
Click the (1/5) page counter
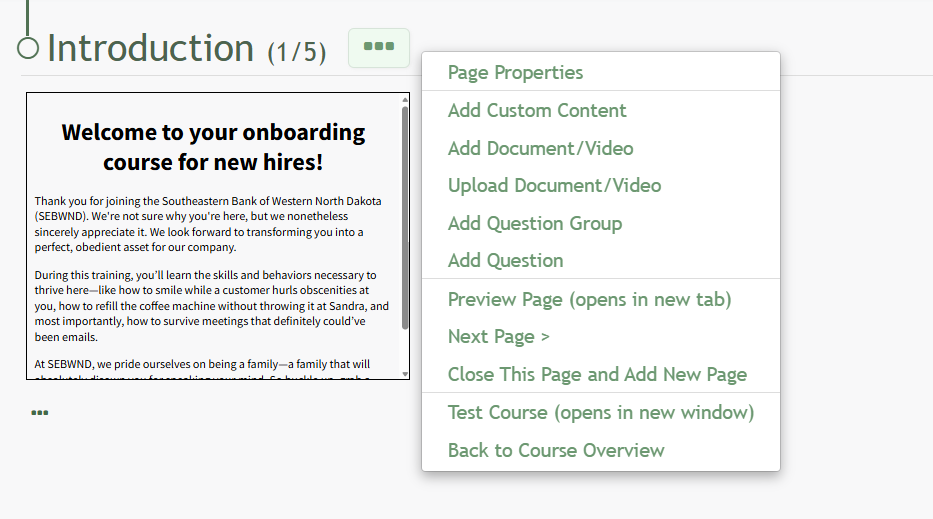tap(296, 52)
